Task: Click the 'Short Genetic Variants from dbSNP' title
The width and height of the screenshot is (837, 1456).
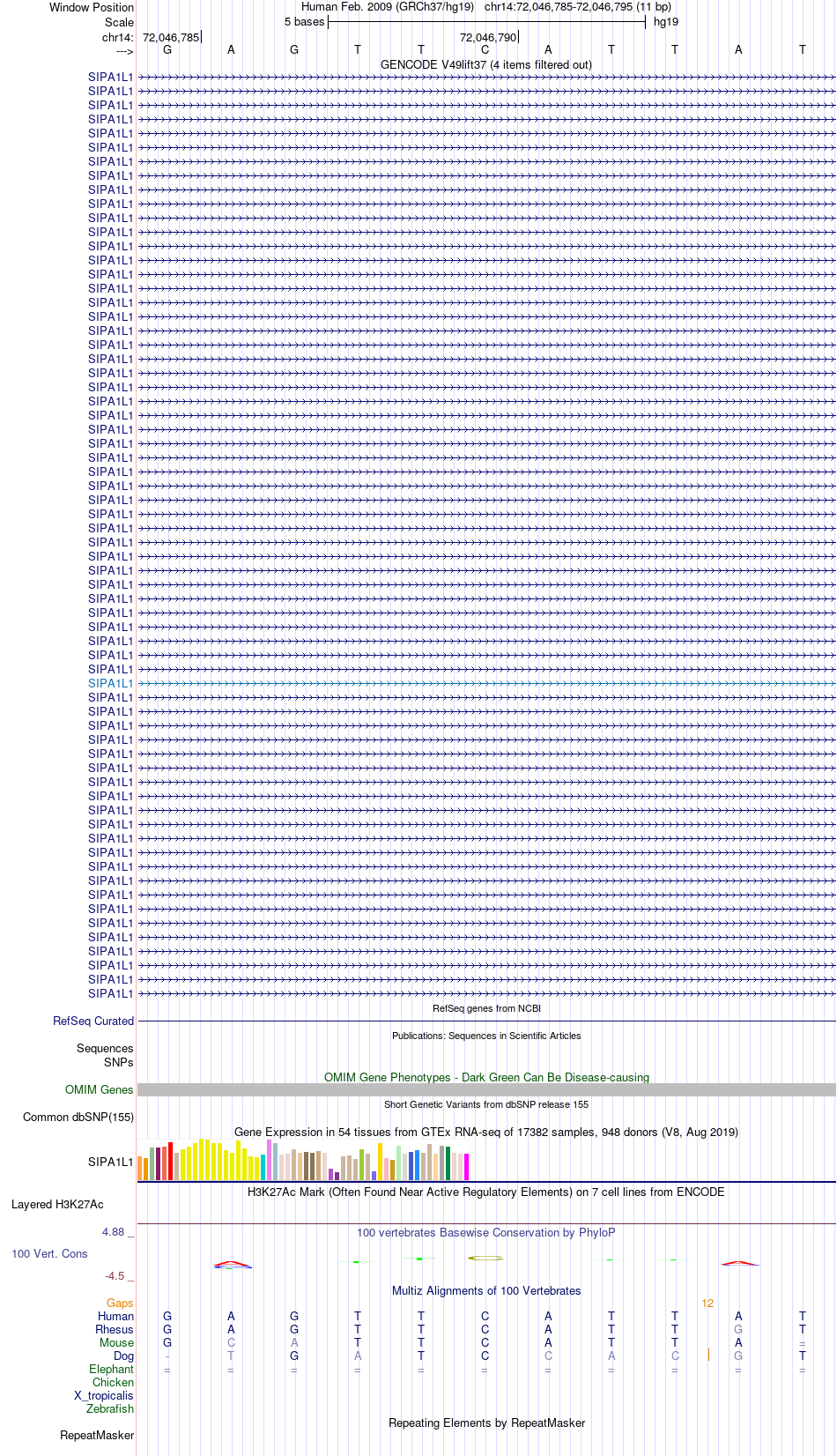Action: (486, 1104)
